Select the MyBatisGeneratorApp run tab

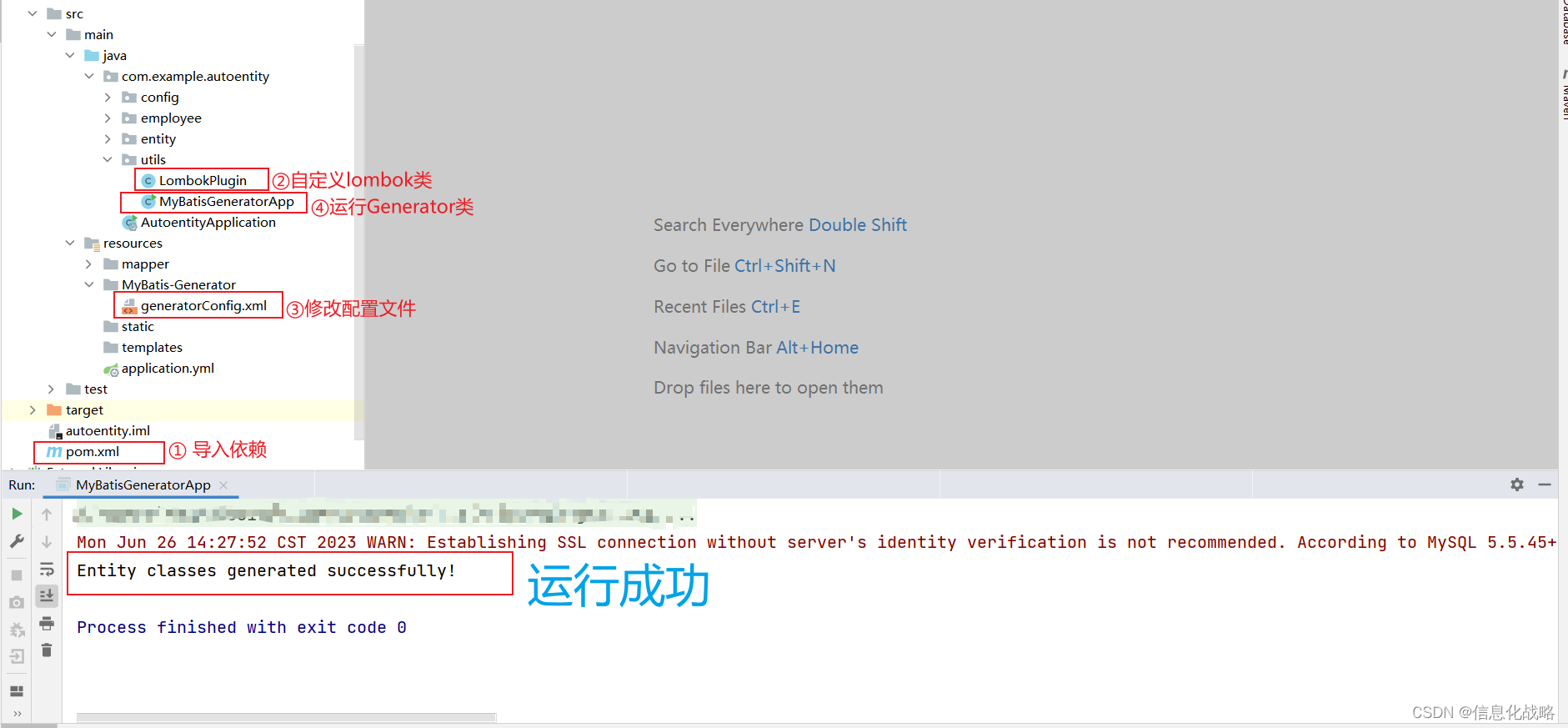point(143,485)
